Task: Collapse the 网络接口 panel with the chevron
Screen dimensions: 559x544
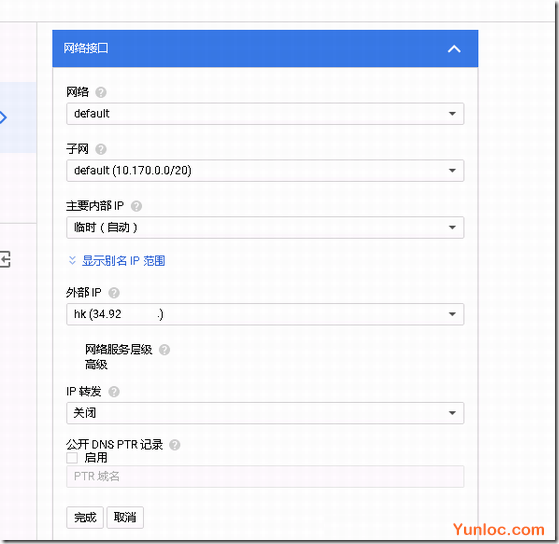Action: pyautogui.click(x=454, y=49)
